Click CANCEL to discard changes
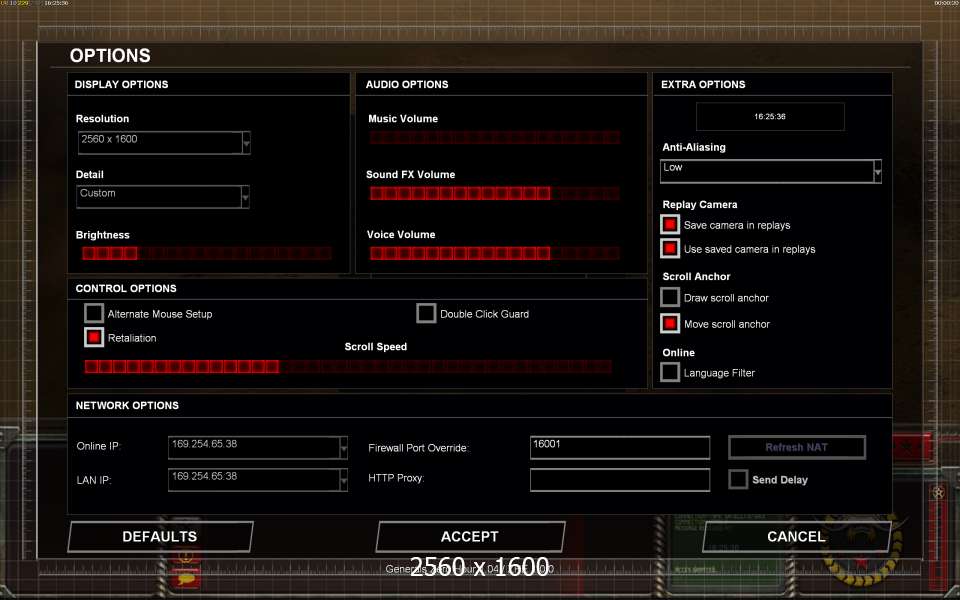960x600 pixels. click(797, 537)
